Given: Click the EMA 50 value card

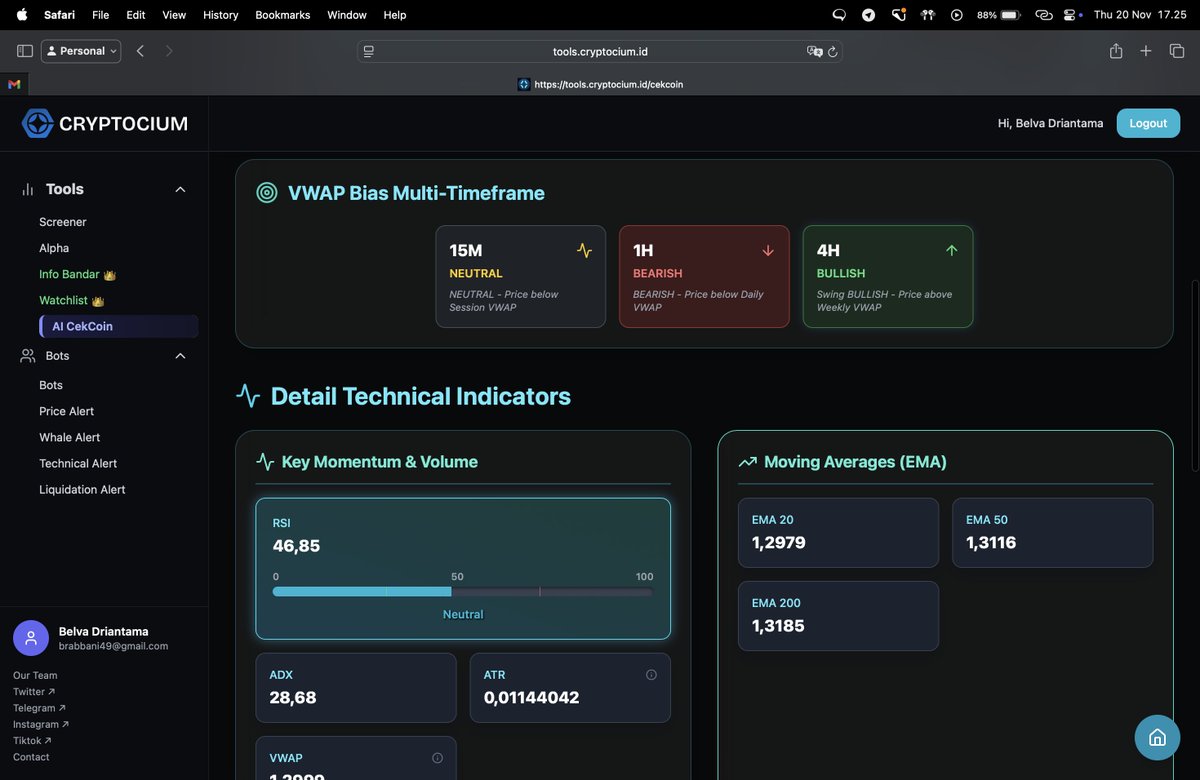Looking at the screenshot, I should (x=1052, y=533).
